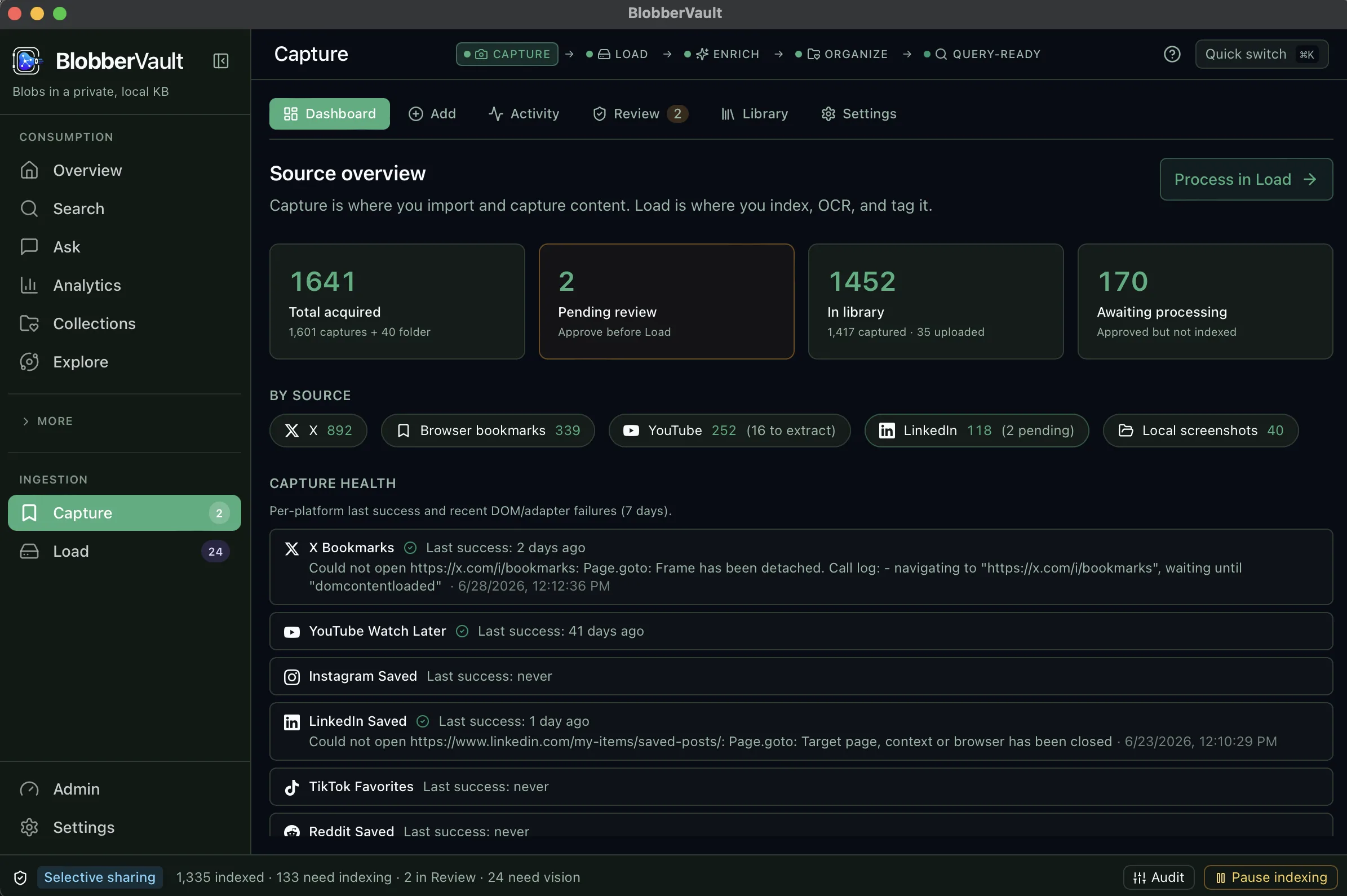Open Search in the sidebar

124,209
